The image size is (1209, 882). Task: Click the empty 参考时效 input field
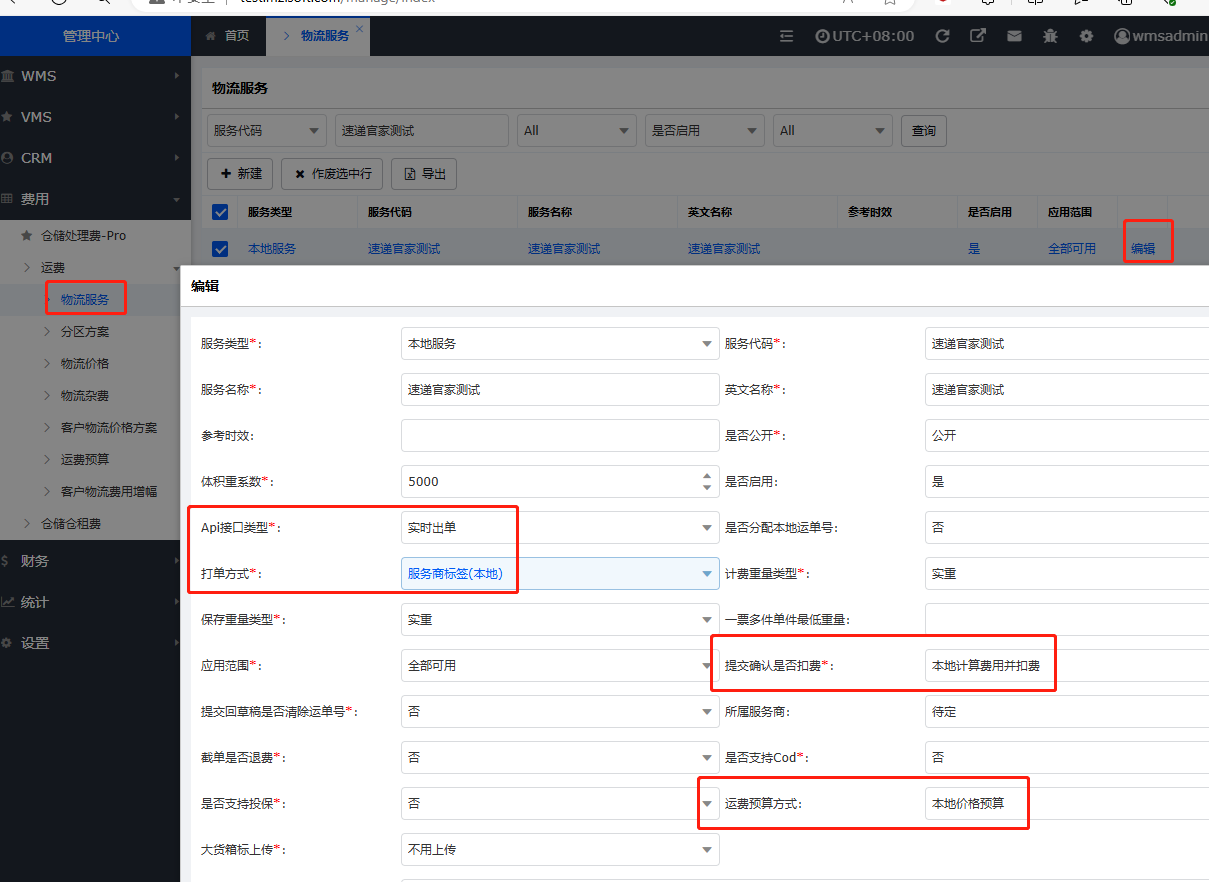coord(560,435)
